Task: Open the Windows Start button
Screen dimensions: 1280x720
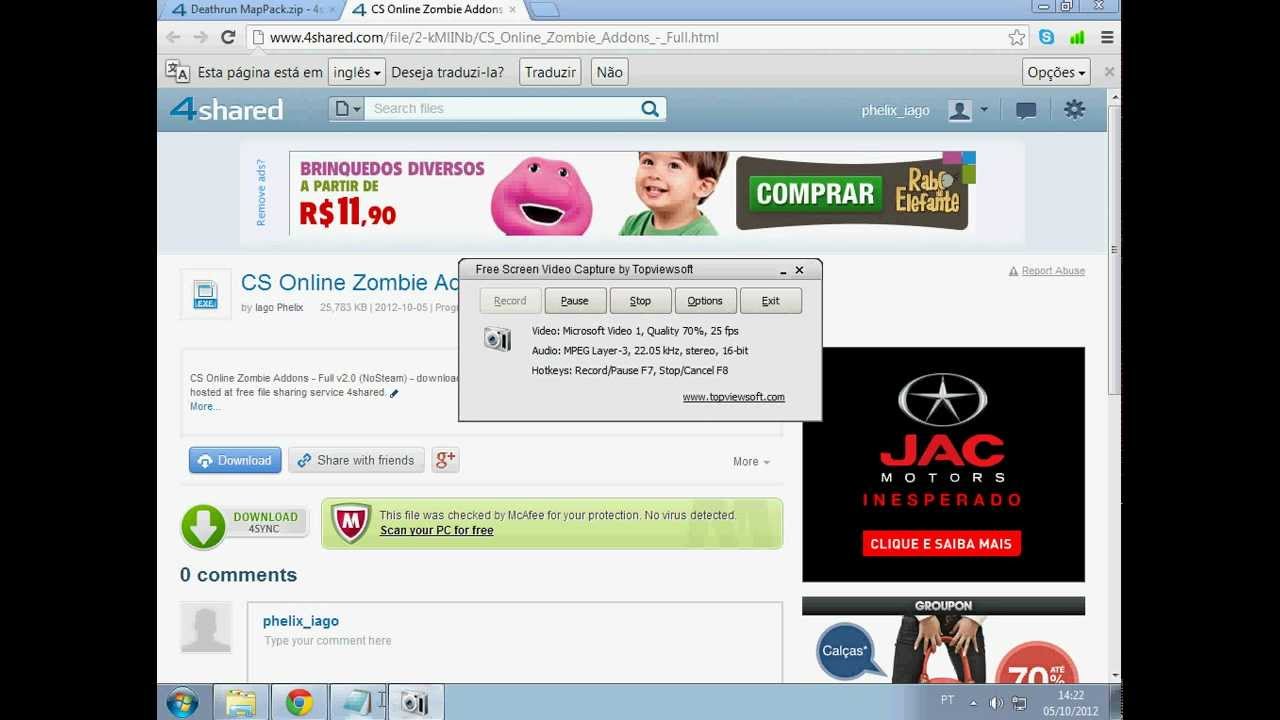Action: point(182,703)
